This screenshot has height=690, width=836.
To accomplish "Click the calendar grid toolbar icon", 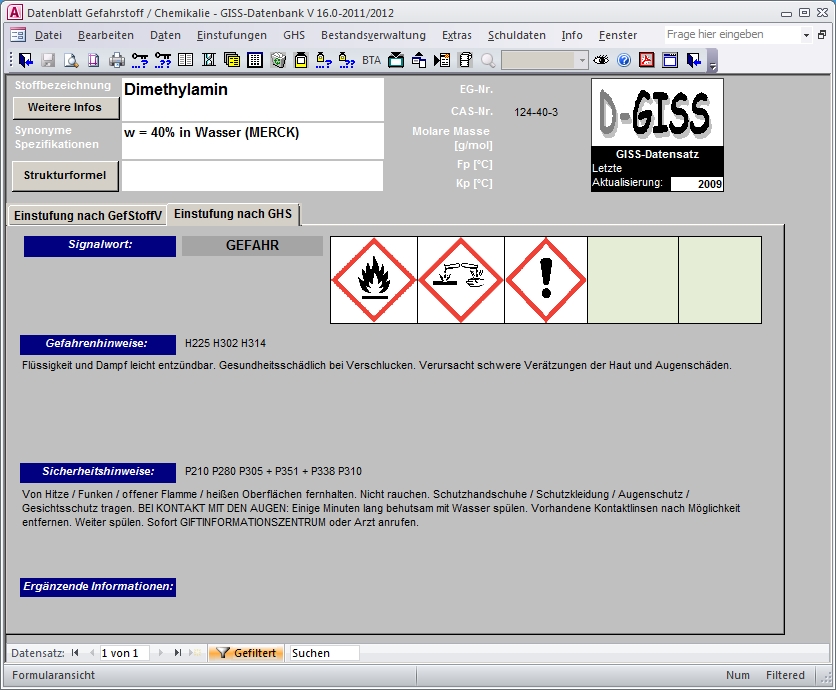I will tap(255, 60).
